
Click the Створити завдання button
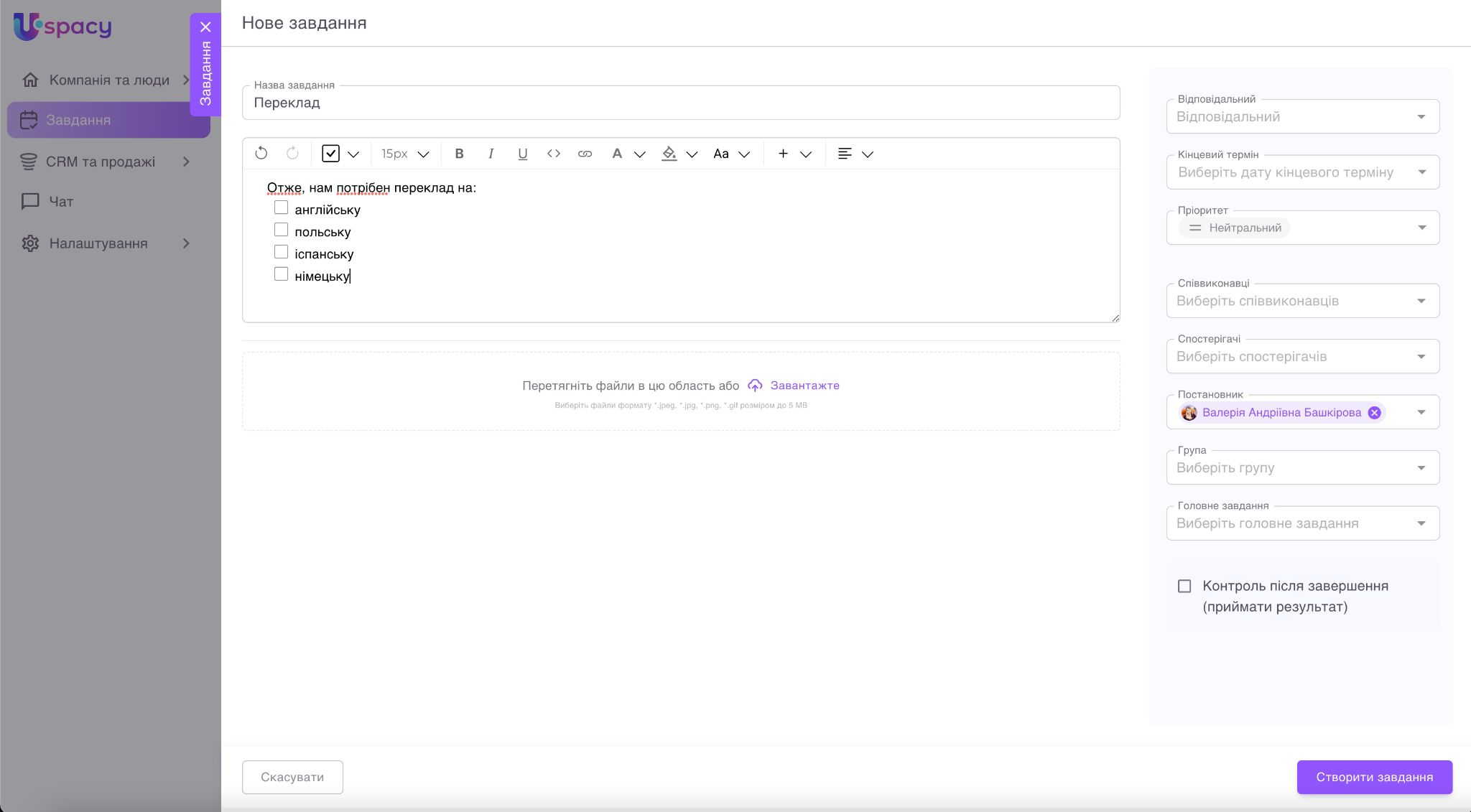pos(1374,777)
